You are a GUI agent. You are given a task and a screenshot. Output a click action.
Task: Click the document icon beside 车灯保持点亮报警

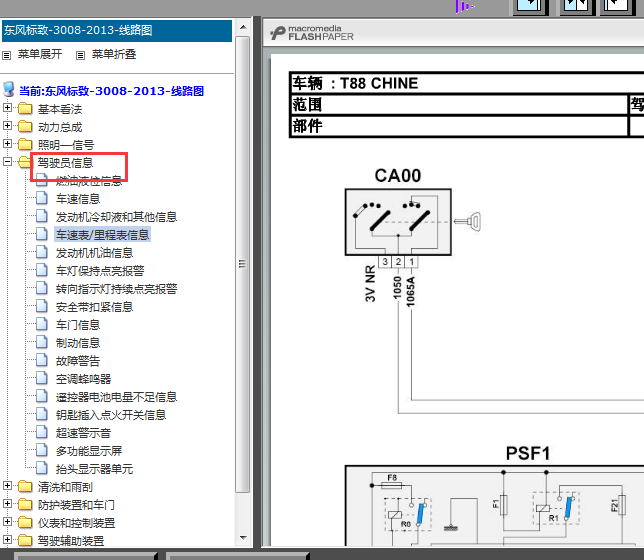click(x=41, y=270)
